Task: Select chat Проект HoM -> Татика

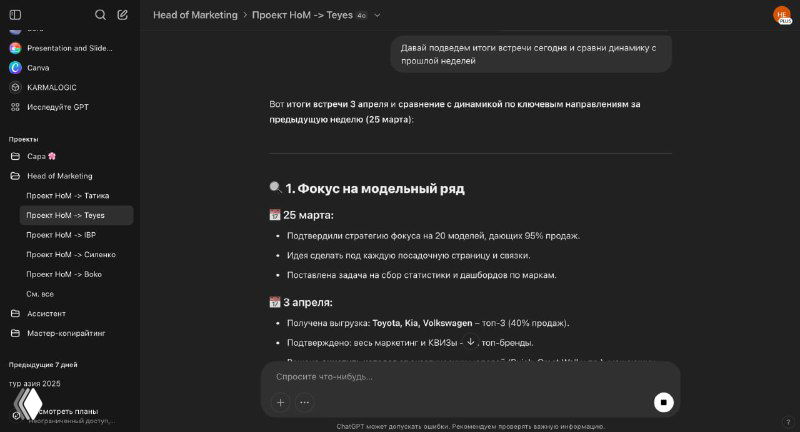Action: pyautogui.click(x=67, y=195)
